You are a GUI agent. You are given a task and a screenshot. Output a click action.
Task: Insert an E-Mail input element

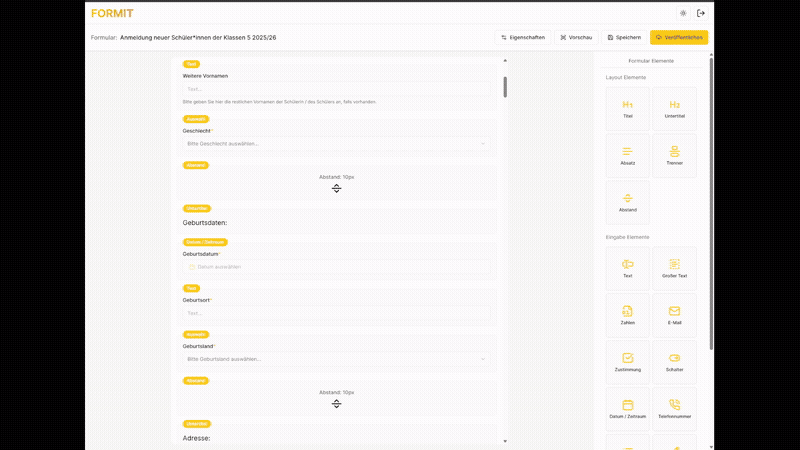click(x=675, y=315)
